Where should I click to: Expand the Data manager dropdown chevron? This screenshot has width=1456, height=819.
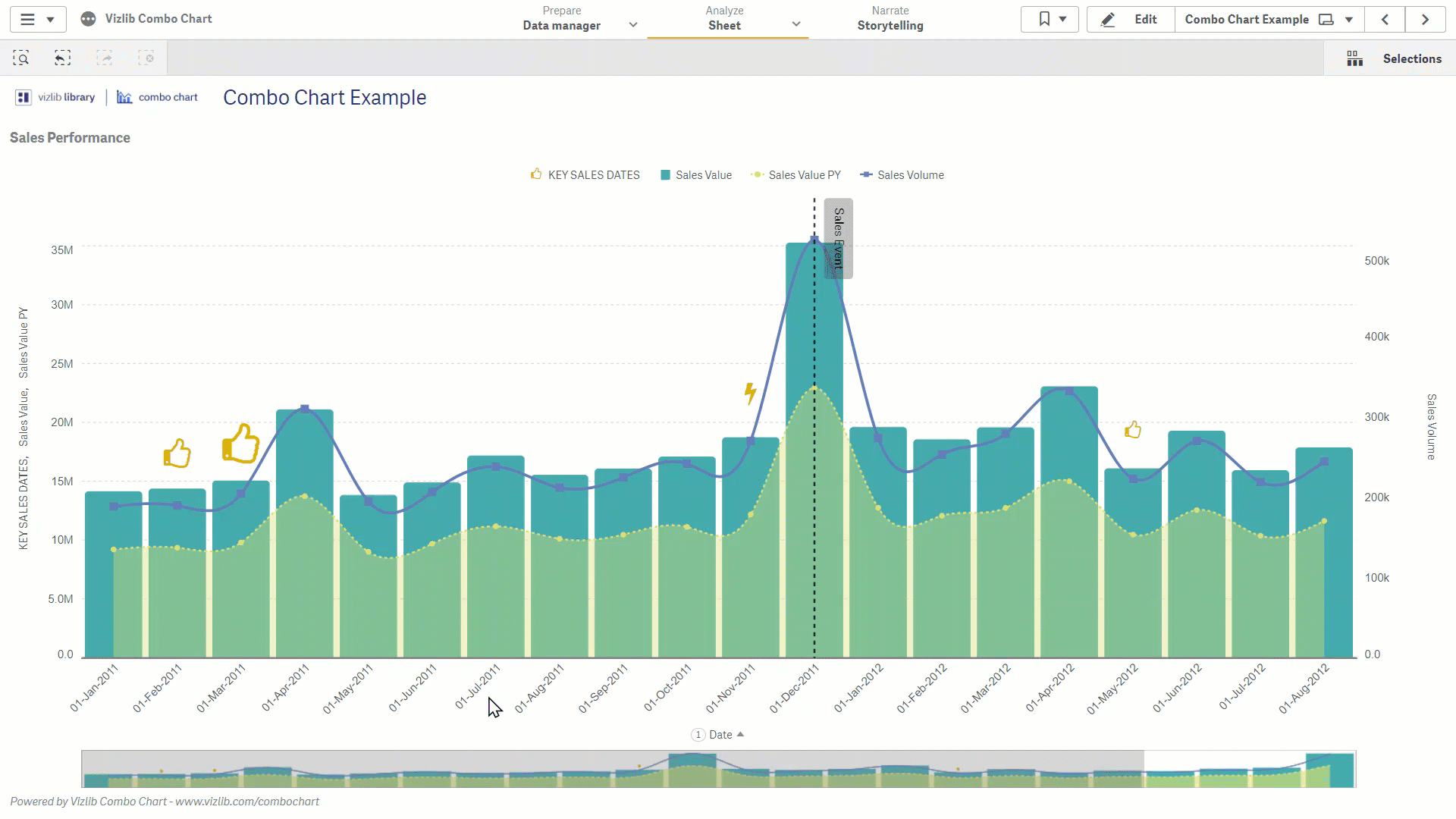pos(633,25)
